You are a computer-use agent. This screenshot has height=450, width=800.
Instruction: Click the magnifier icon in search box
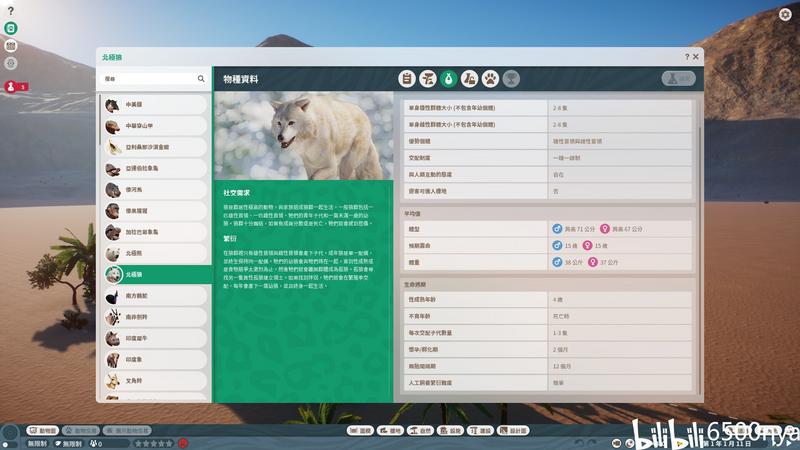pyautogui.click(x=201, y=79)
